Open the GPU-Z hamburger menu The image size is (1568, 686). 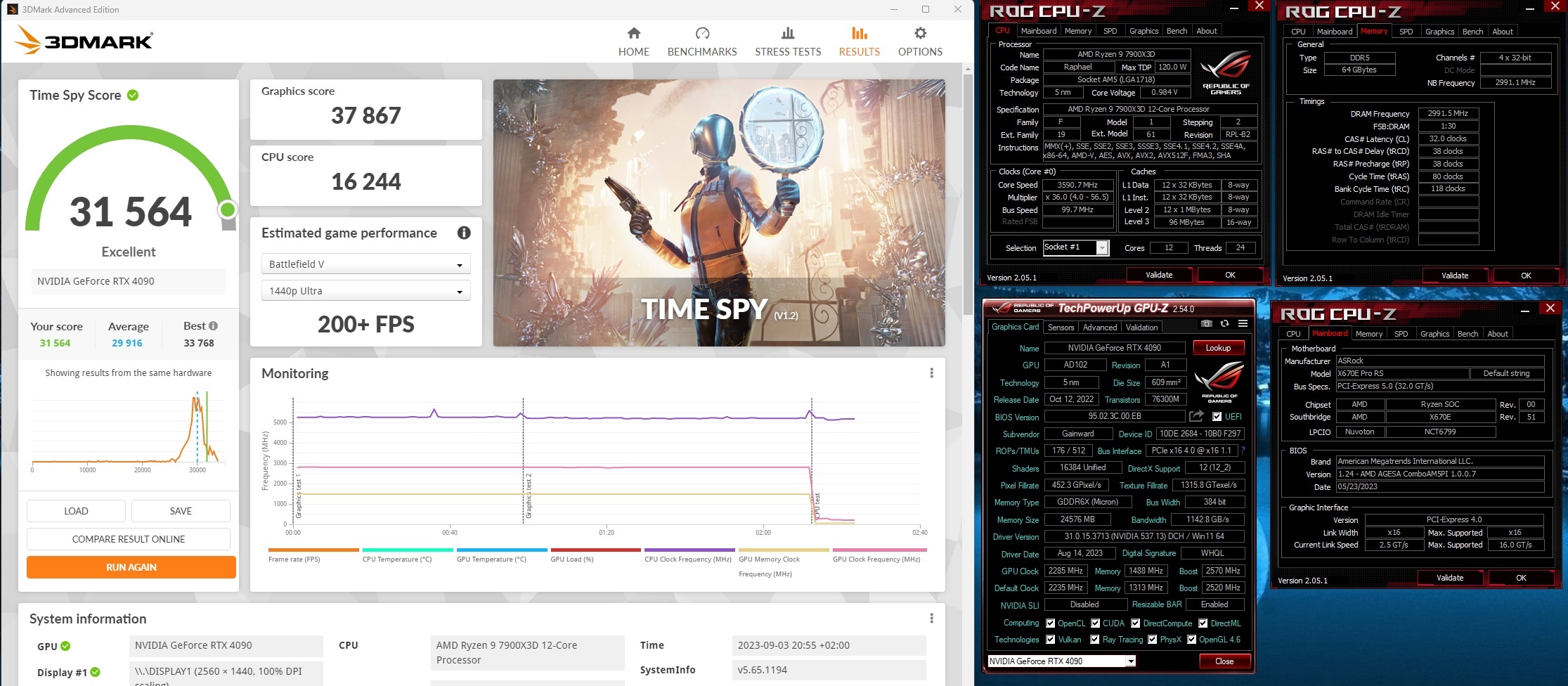[1243, 323]
